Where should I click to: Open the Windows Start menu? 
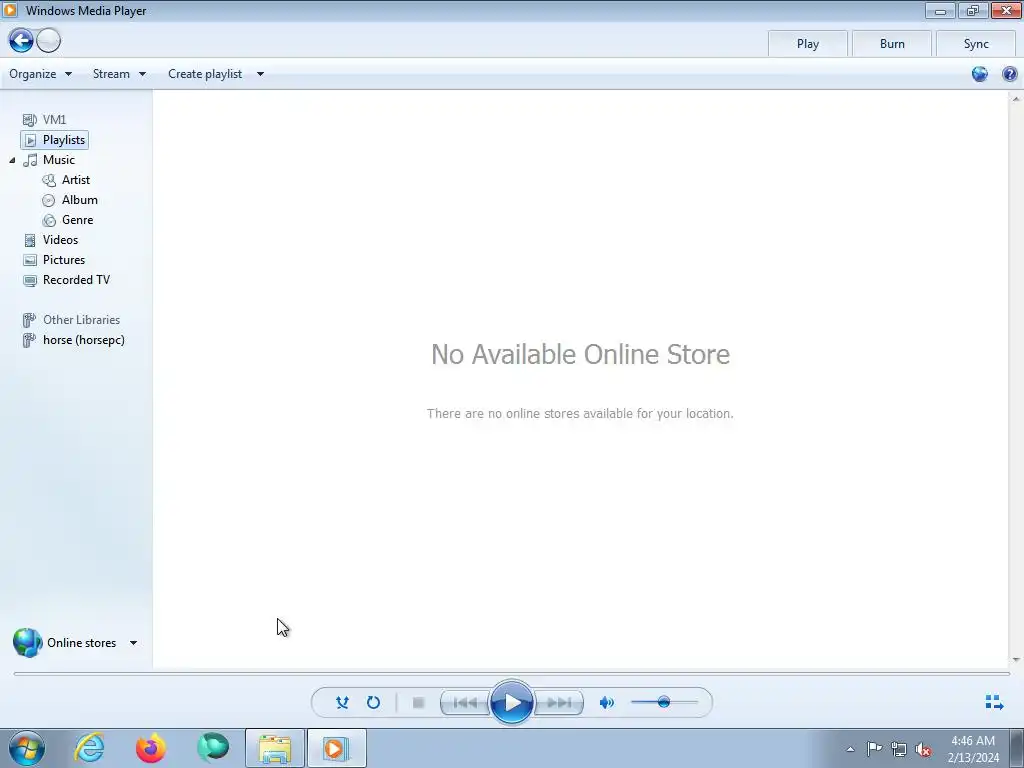[27, 748]
